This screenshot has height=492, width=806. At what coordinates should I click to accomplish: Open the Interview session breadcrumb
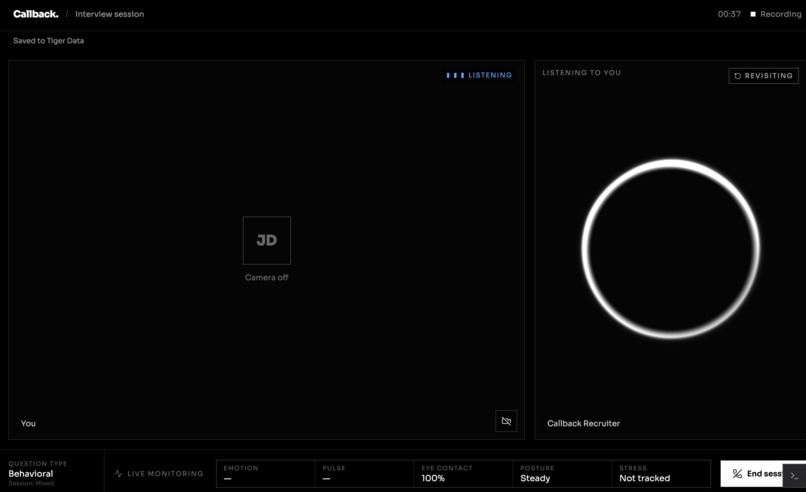(x=109, y=14)
